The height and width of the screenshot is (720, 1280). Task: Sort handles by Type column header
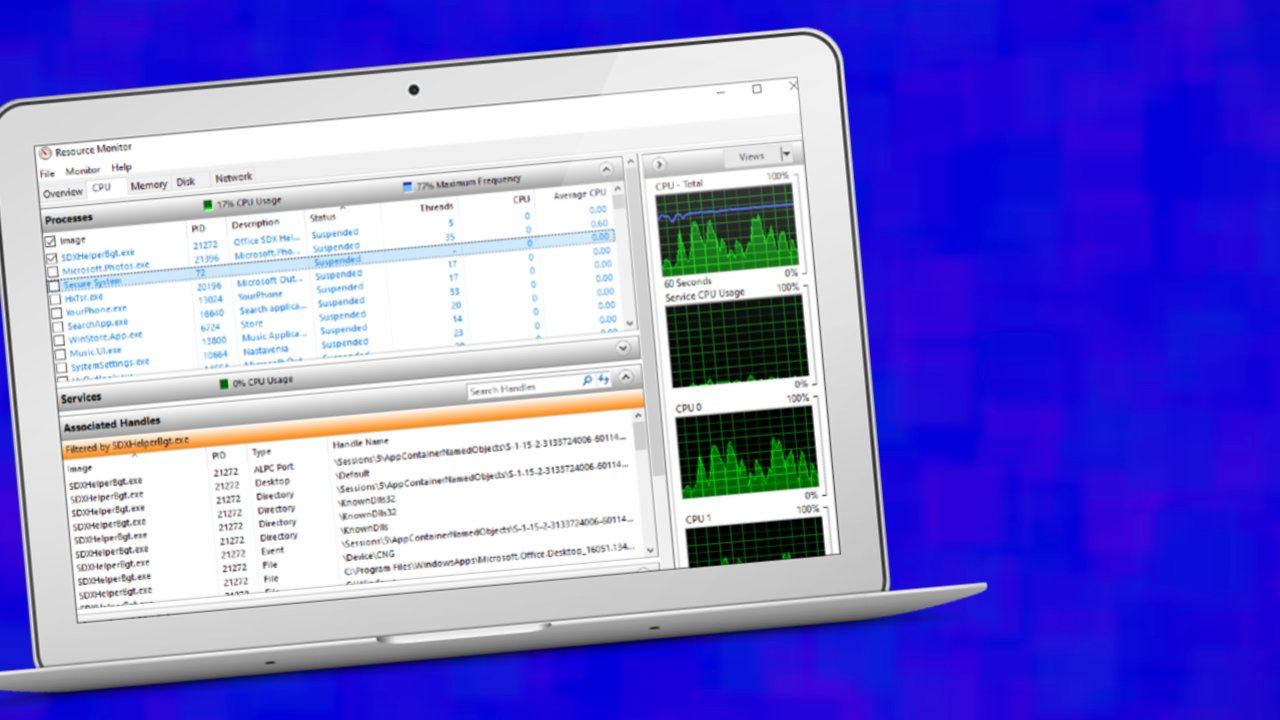[261, 452]
